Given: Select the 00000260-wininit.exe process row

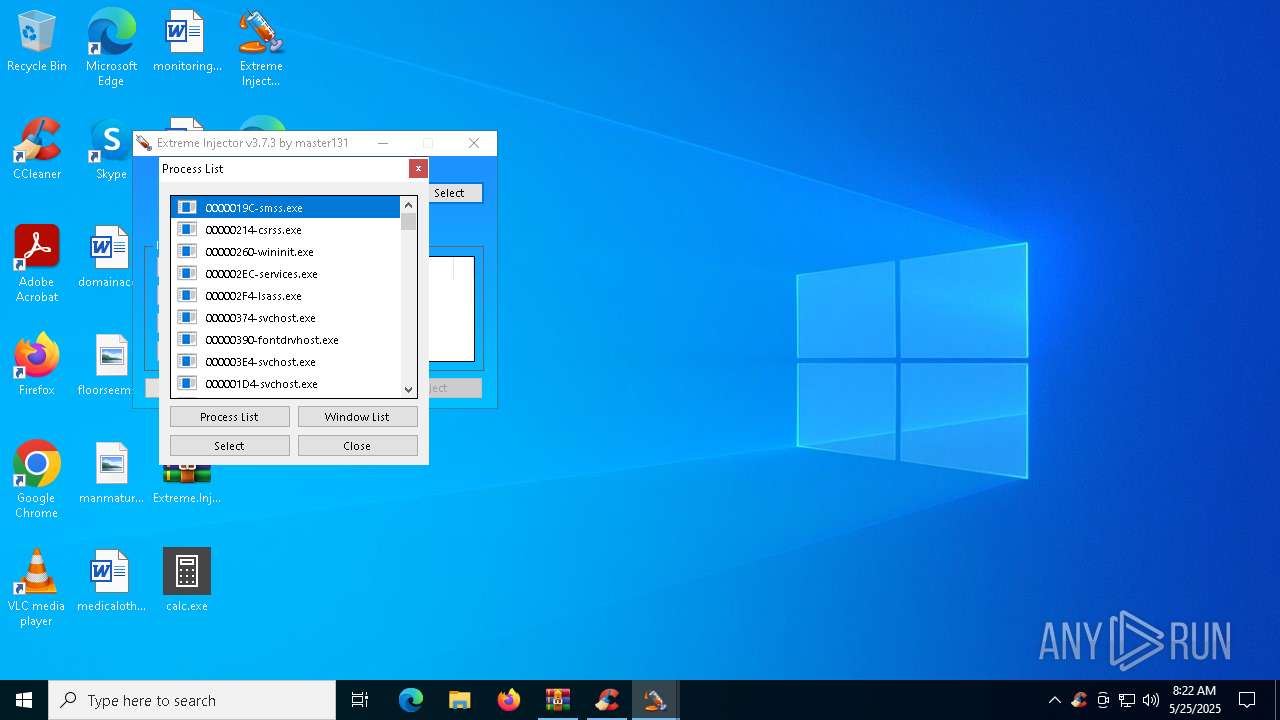Looking at the screenshot, I should coord(286,252).
